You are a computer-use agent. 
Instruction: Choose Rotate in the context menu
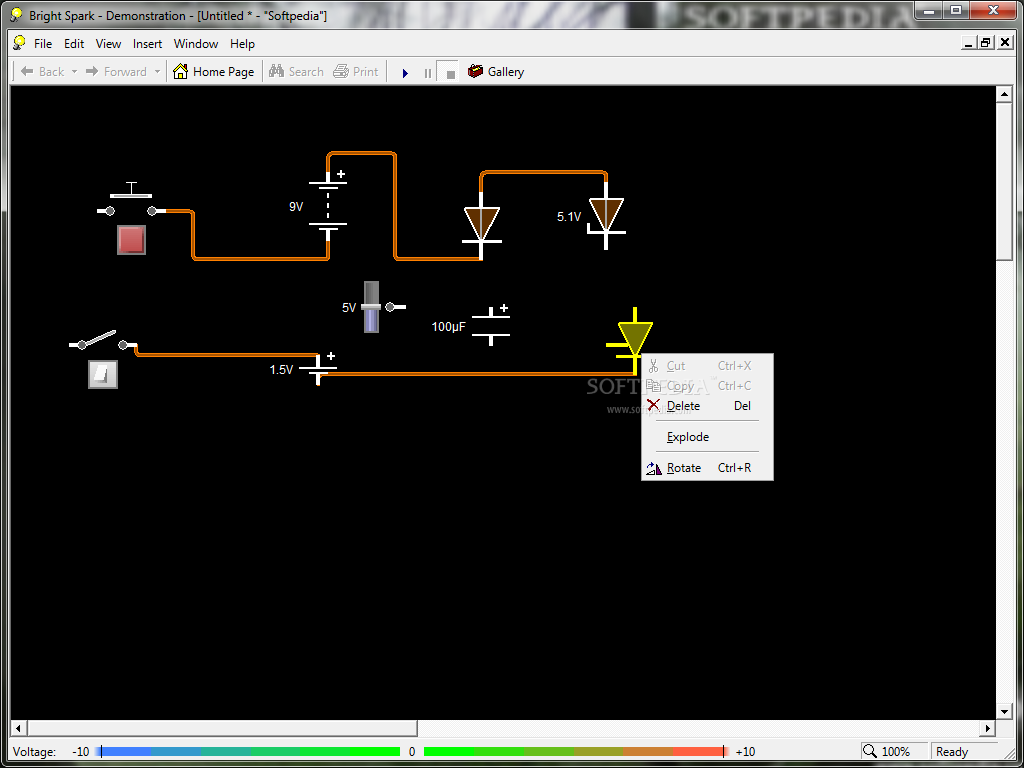tap(707, 468)
